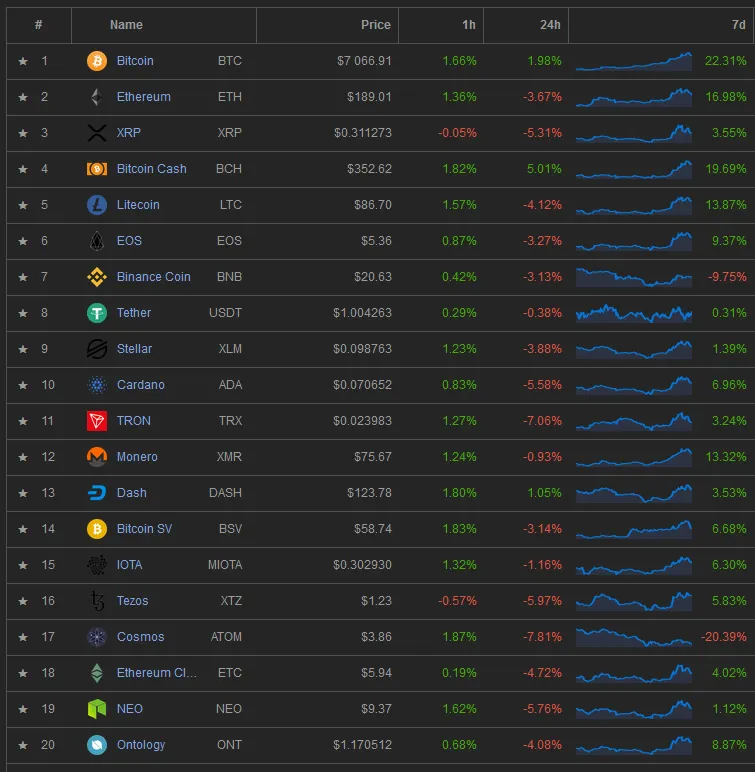The height and width of the screenshot is (772, 755).
Task: Toggle the star for XRP
Action: point(23,133)
